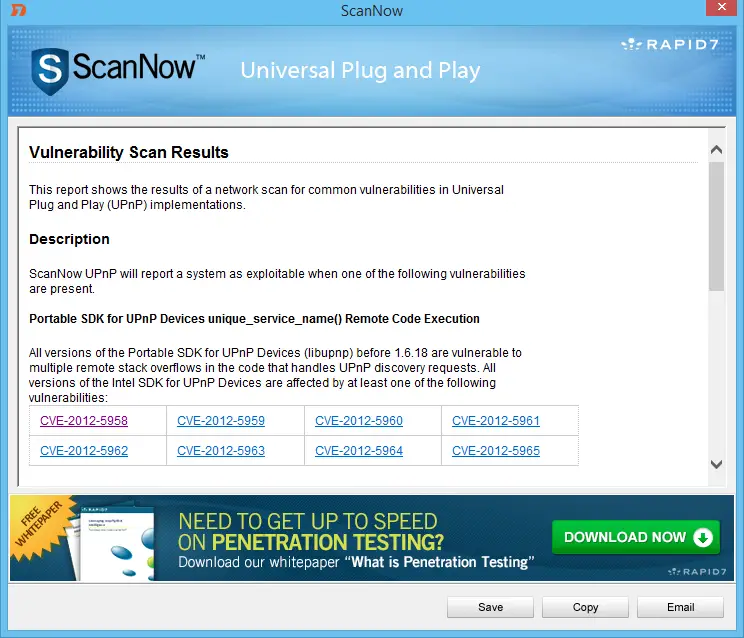Click the Description heading

pyautogui.click(x=69, y=239)
